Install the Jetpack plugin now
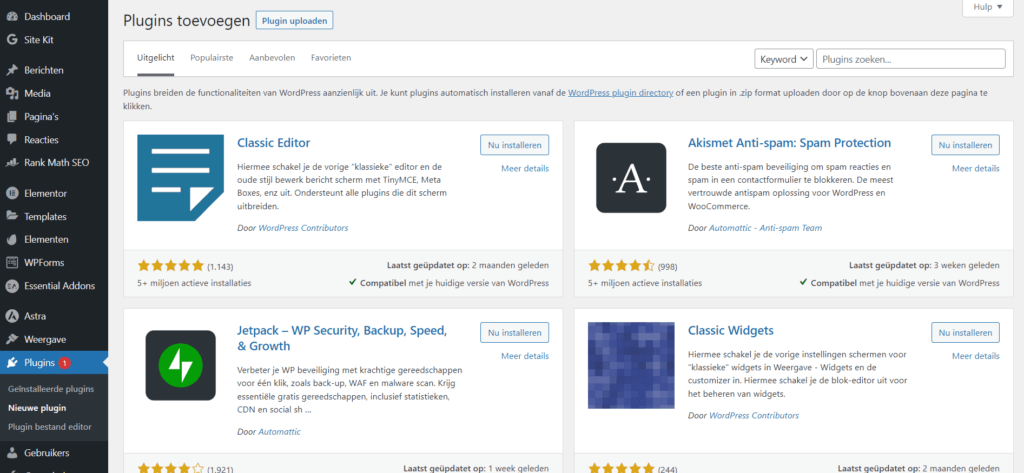 tap(515, 332)
